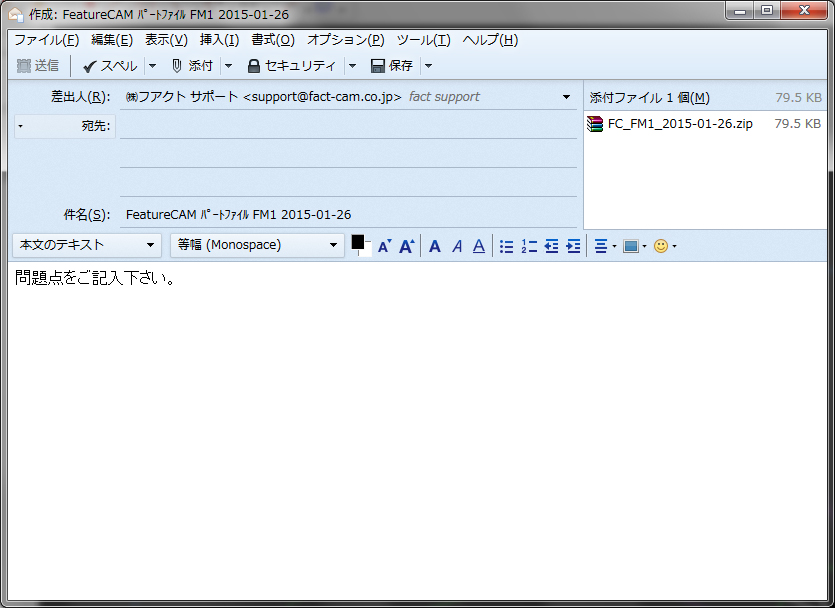Save the message with 保存
The width and height of the screenshot is (835, 608).
tap(391, 65)
